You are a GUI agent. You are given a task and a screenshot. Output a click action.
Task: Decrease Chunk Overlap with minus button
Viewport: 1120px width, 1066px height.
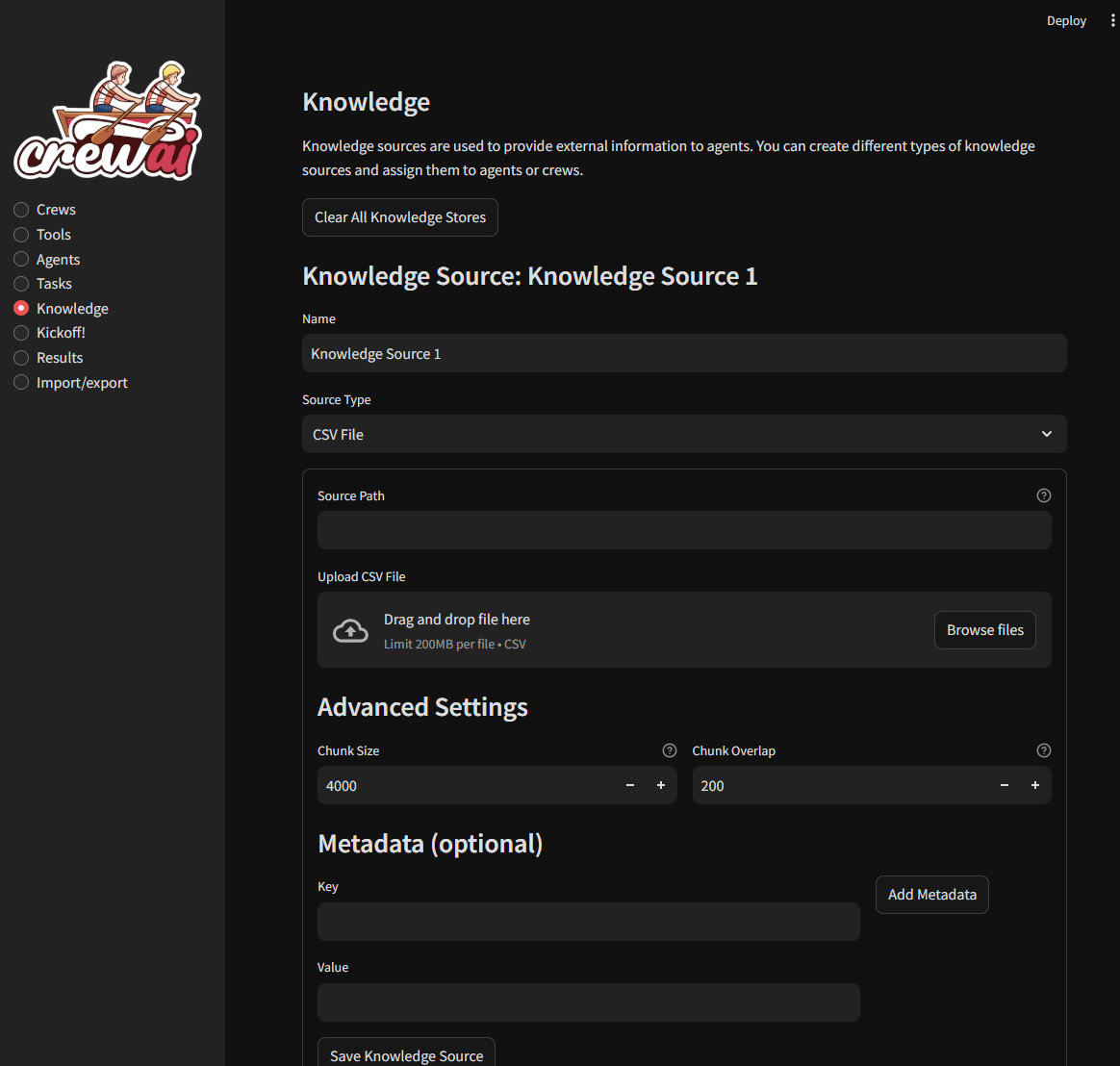pos(1005,786)
